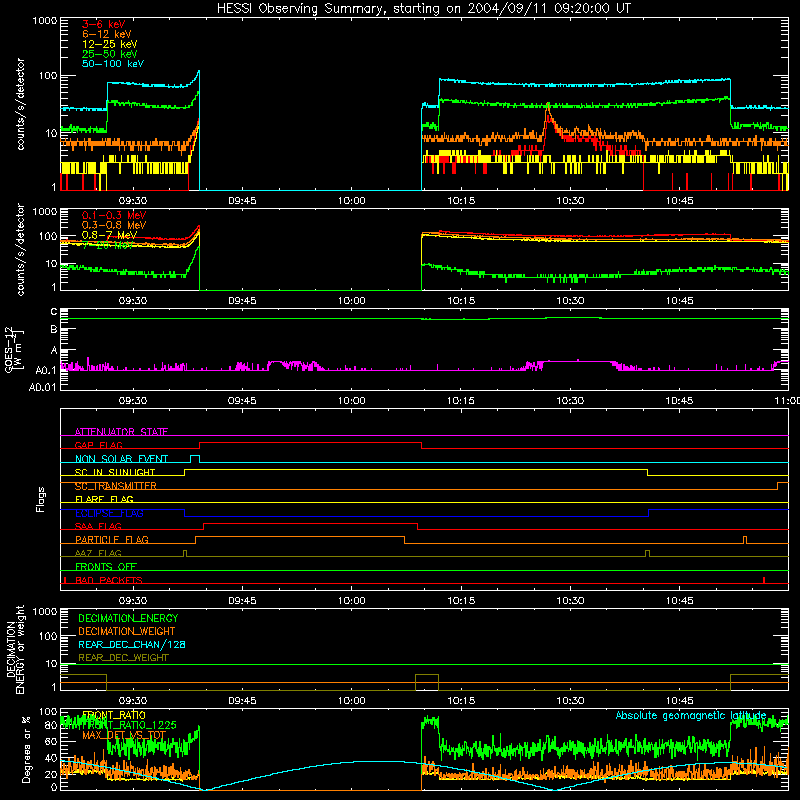
Task: Click the ATTENUATOR_STATE magenta flag line
Action: [424, 436]
